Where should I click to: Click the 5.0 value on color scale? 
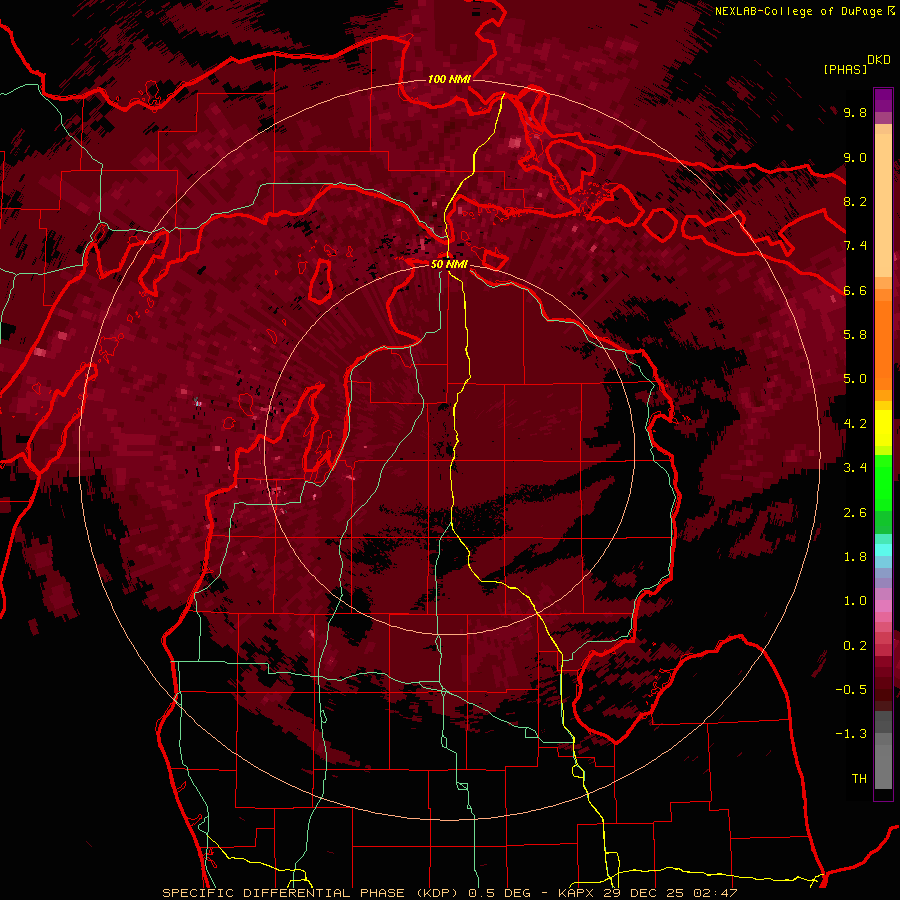(x=855, y=379)
